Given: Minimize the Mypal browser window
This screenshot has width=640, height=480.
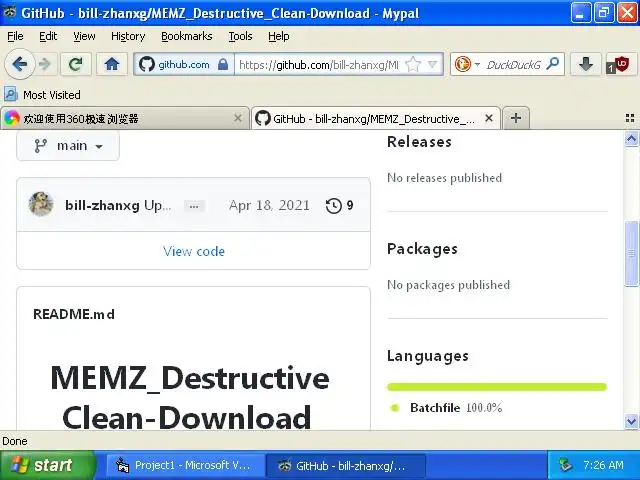Looking at the screenshot, I should (580, 13).
